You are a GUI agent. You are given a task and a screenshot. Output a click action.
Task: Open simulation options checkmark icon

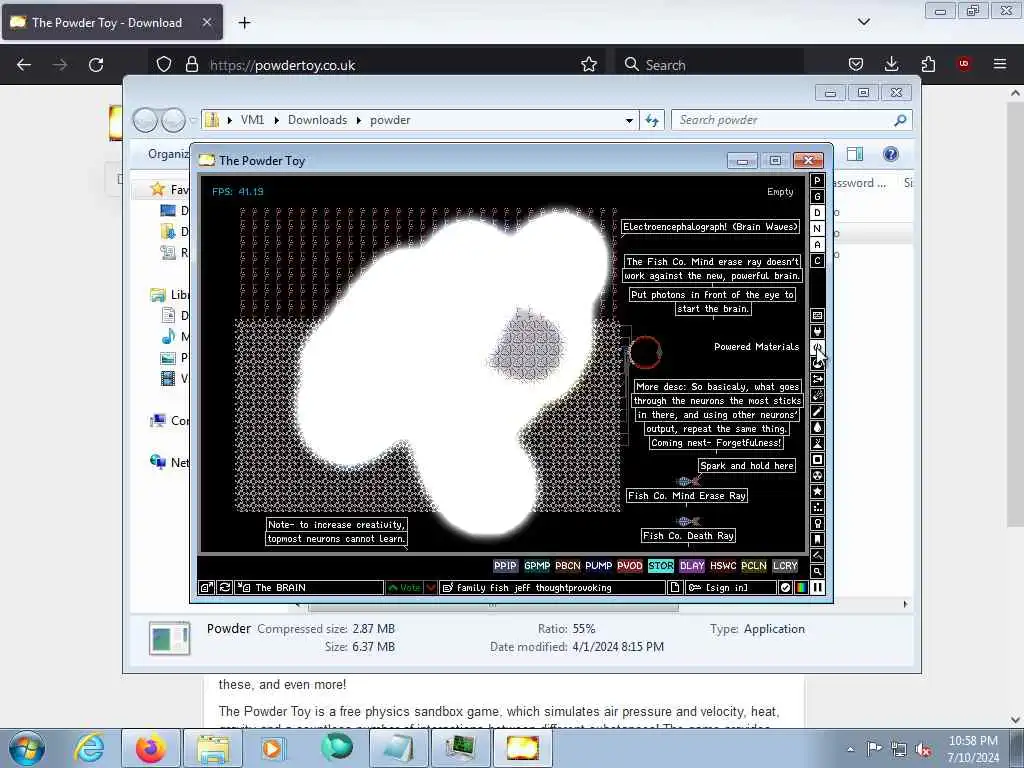tap(786, 588)
